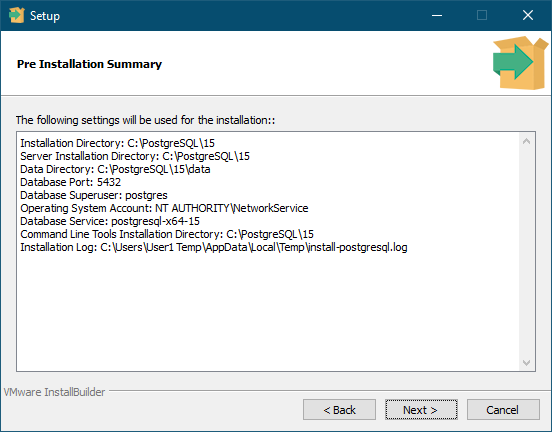Click the summary box scroll down arrow
The image size is (552, 432).
pos(526,362)
